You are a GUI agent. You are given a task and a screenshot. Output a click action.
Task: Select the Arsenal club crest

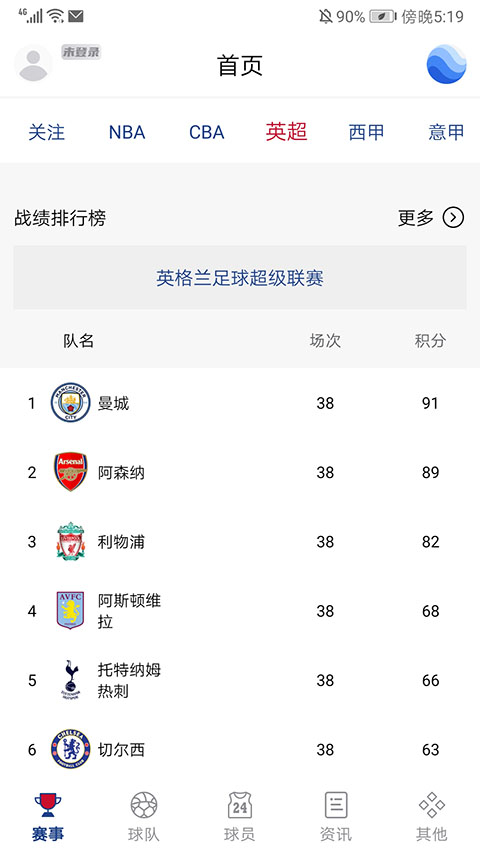71,472
